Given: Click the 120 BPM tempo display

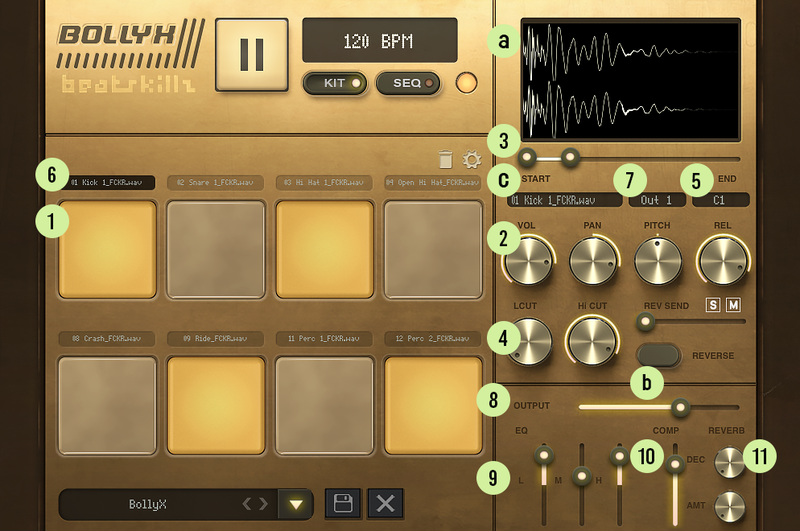Looking at the screenshot, I should (x=379, y=42).
